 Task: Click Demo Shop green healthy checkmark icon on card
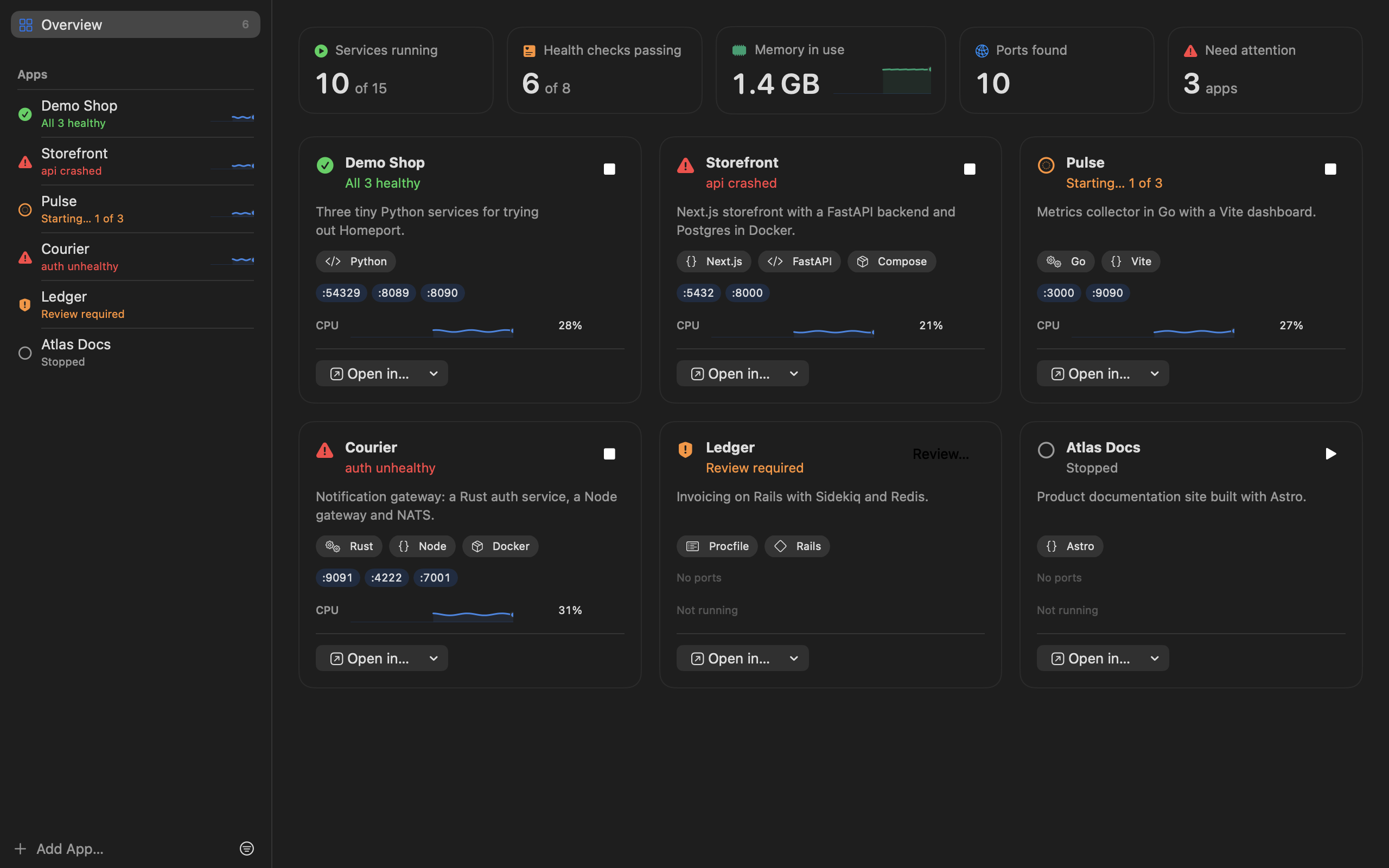[x=325, y=165]
